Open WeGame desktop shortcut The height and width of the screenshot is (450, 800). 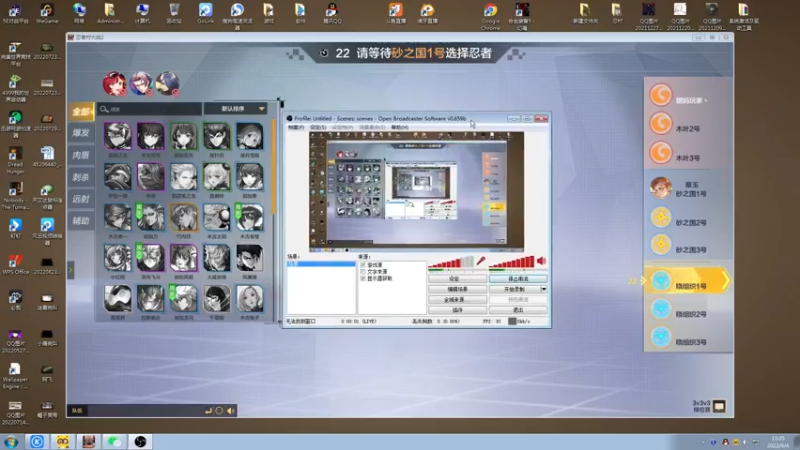47,13
